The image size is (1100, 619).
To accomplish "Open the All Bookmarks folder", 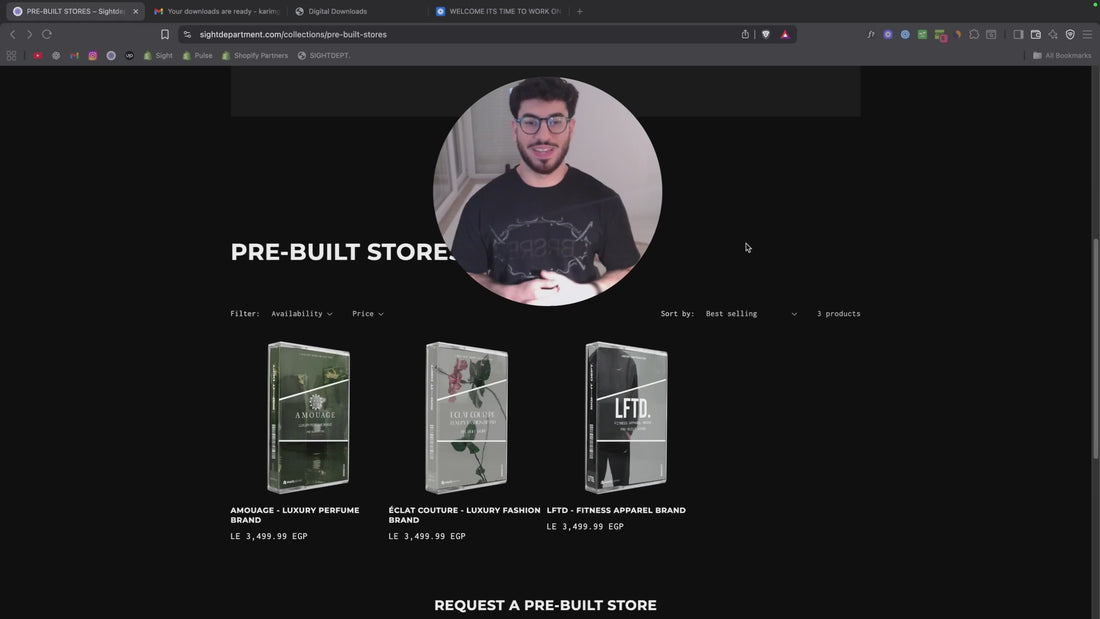I will (1062, 56).
